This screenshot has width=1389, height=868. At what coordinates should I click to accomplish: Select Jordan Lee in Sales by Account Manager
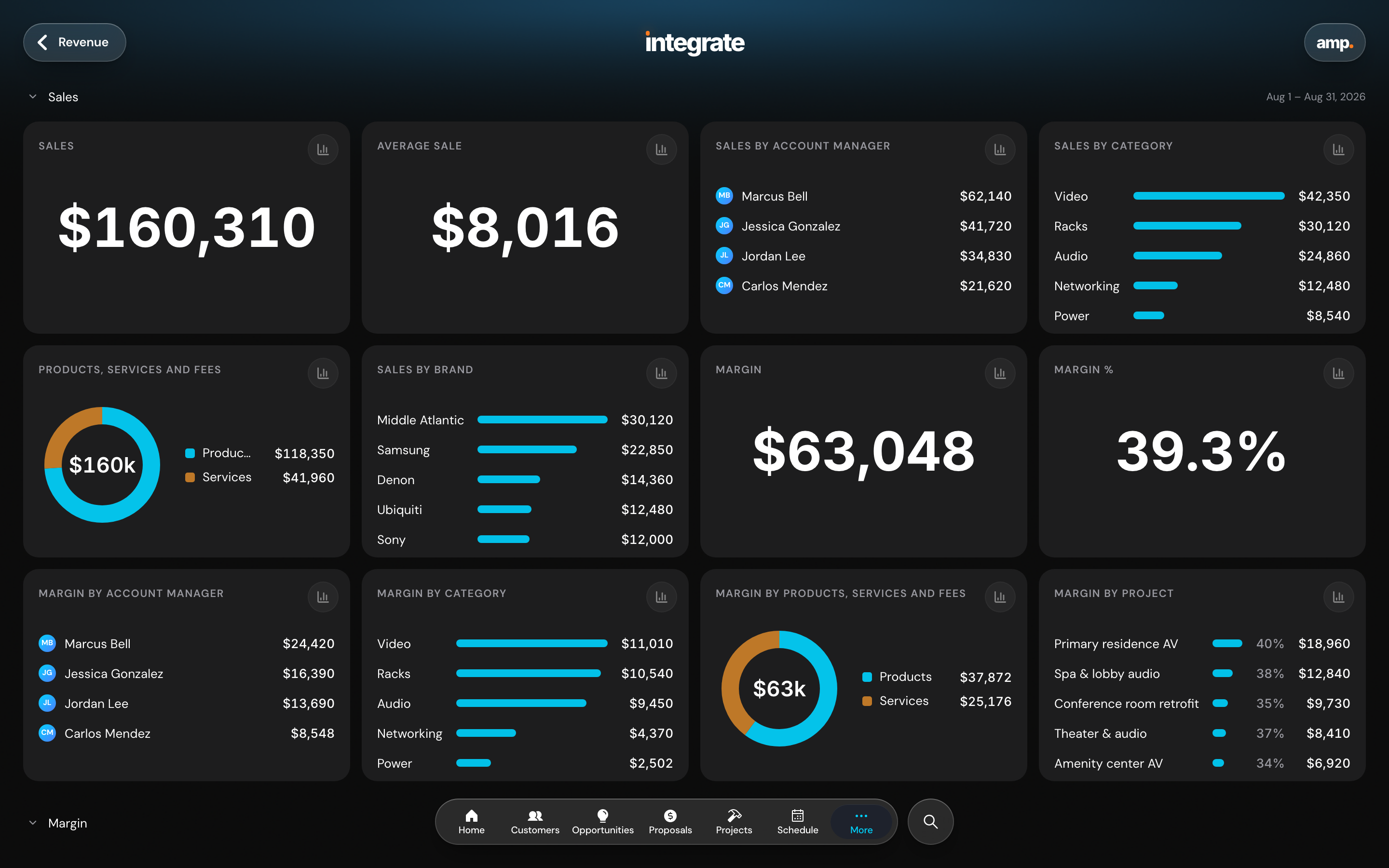tap(863, 256)
